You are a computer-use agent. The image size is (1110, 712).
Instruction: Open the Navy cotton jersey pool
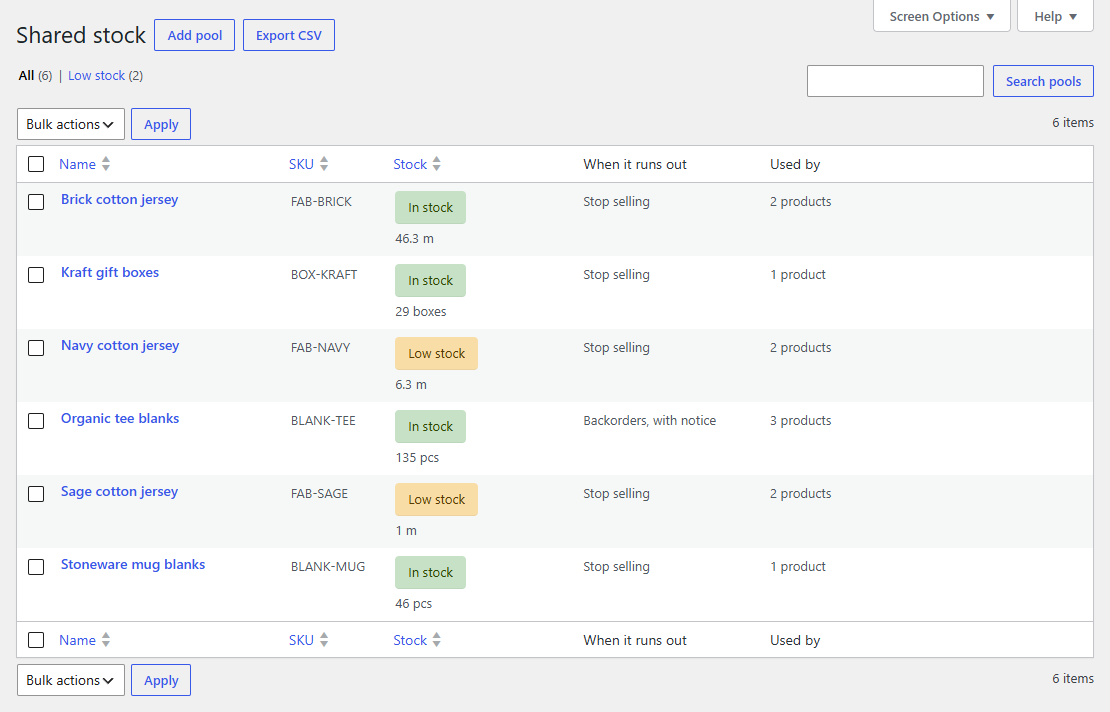[120, 345]
